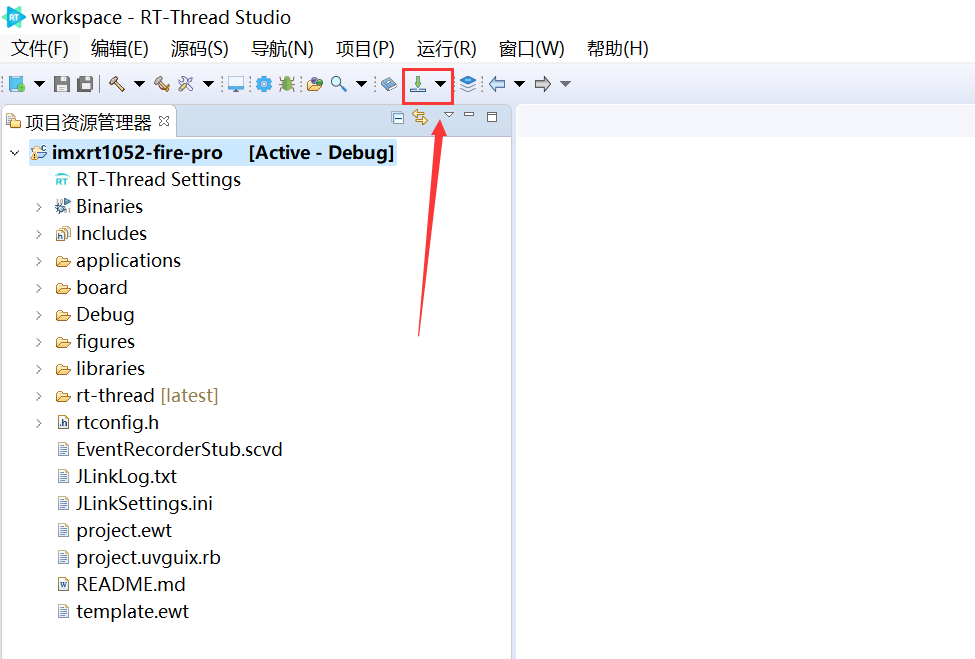The width and height of the screenshot is (975, 659).
Task: Expand the applications folder
Action: point(38,261)
